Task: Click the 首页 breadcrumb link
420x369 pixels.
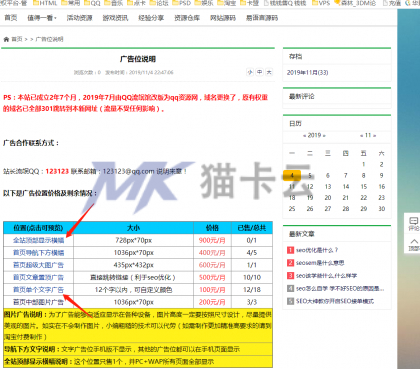Action: (17, 39)
